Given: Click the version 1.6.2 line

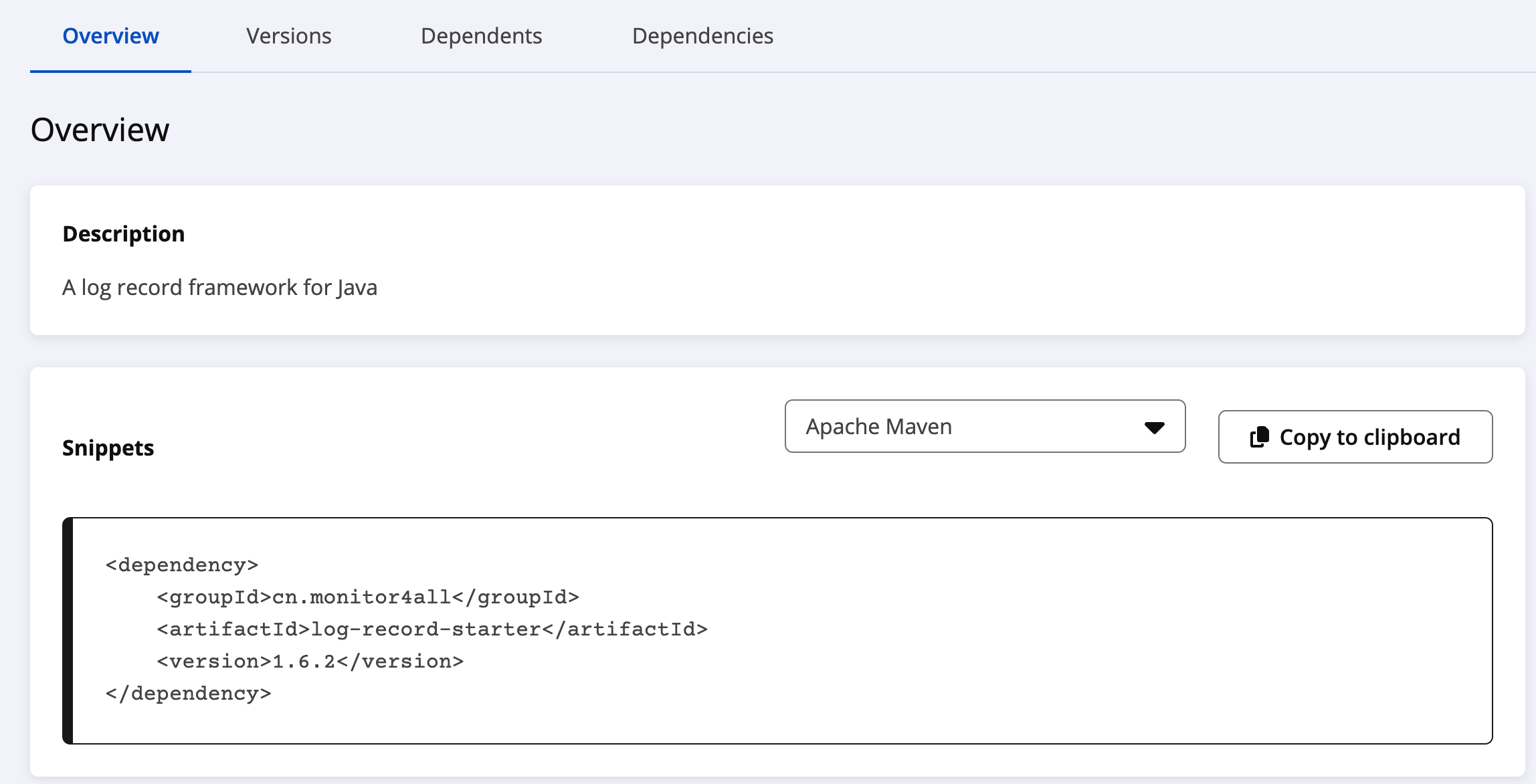Looking at the screenshot, I should click(x=310, y=662).
